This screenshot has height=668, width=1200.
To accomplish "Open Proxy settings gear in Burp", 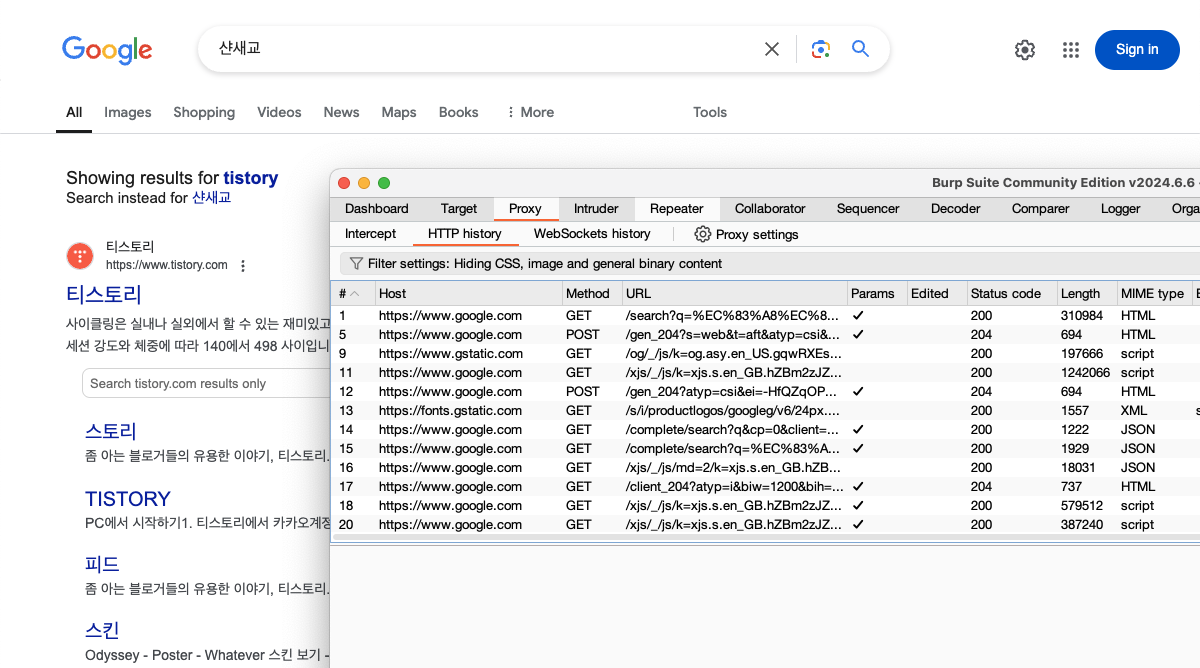I will pos(703,234).
